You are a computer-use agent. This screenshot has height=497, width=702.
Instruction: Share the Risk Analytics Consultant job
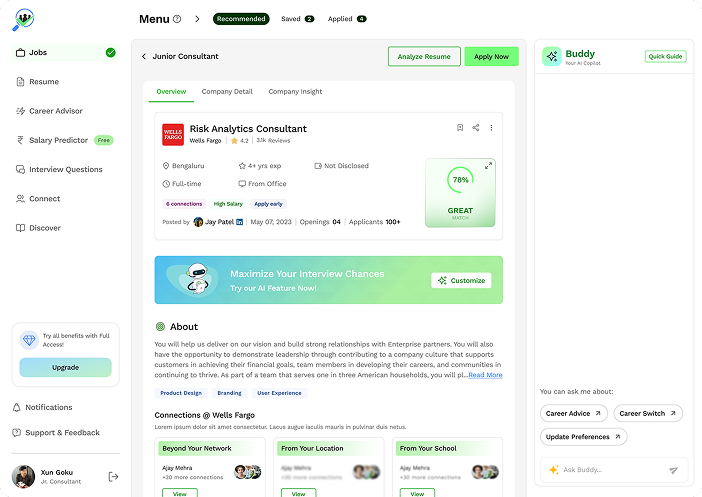[475, 128]
